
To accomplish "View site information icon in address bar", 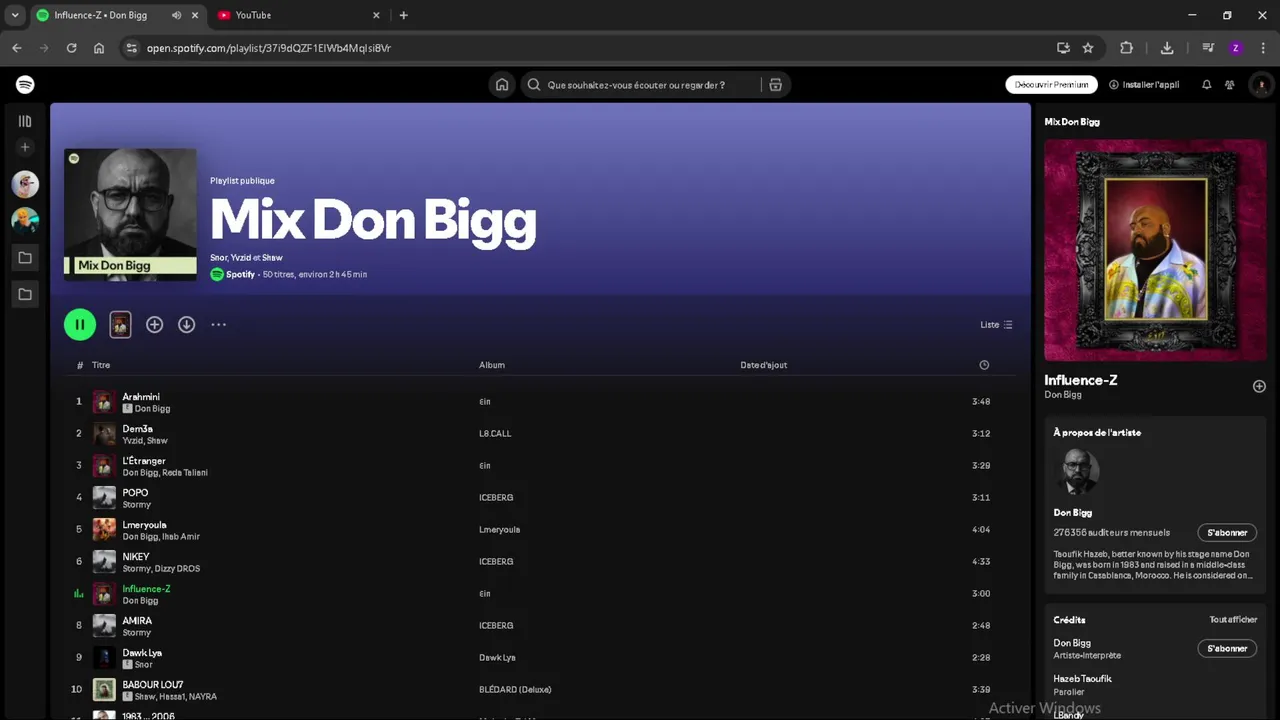I will point(131,48).
